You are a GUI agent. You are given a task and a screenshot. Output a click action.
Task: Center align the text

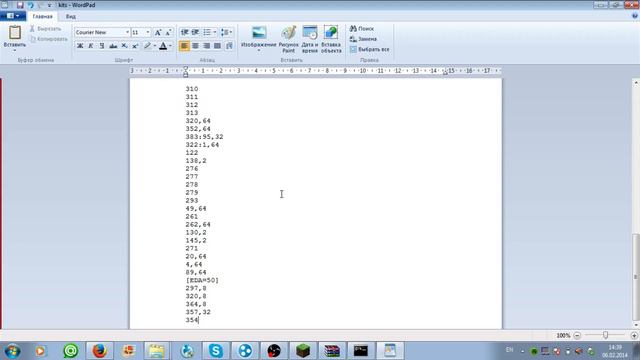[196, 46]
